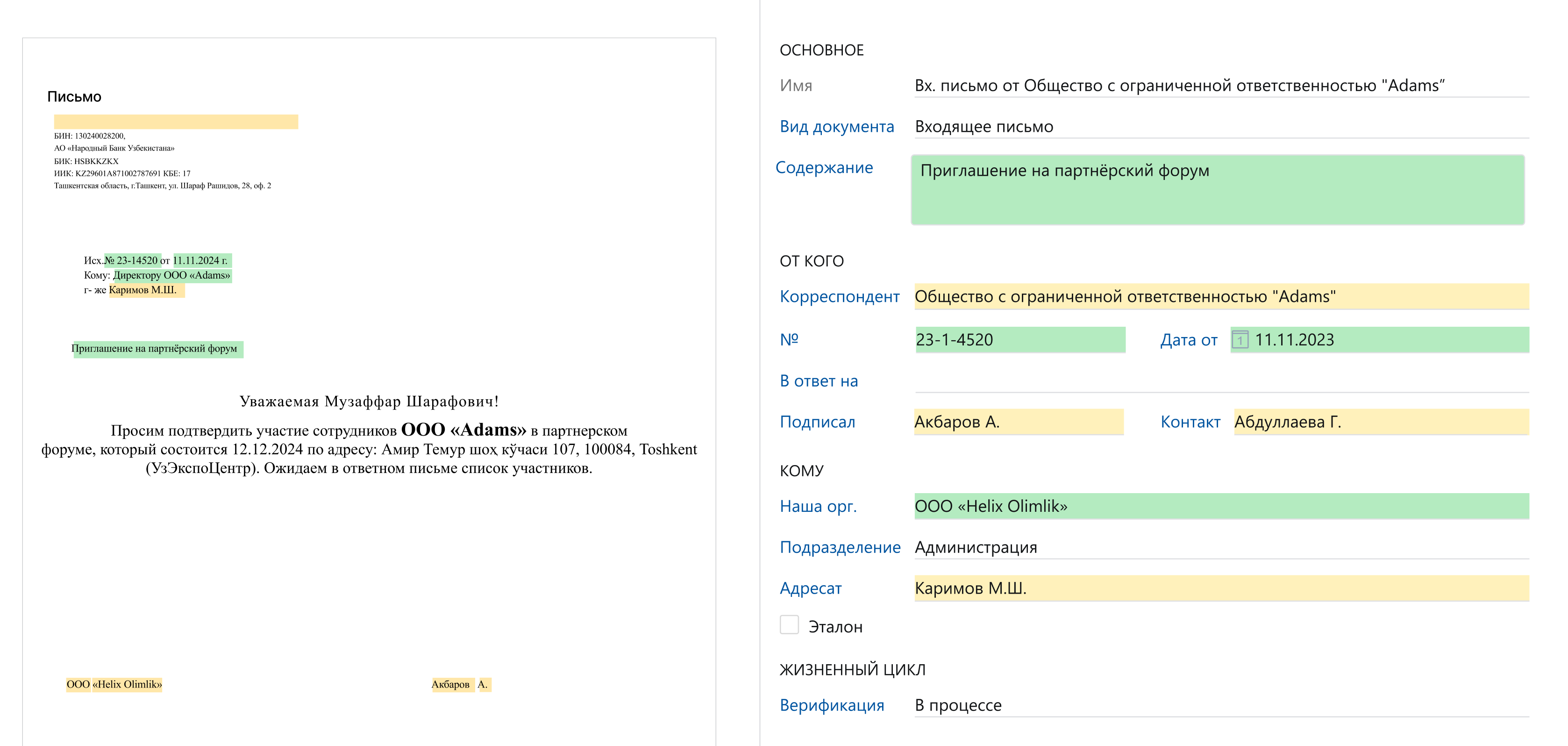
Task: Click highlighted Директору ООО «Adams» text
Action: [172, 275]
